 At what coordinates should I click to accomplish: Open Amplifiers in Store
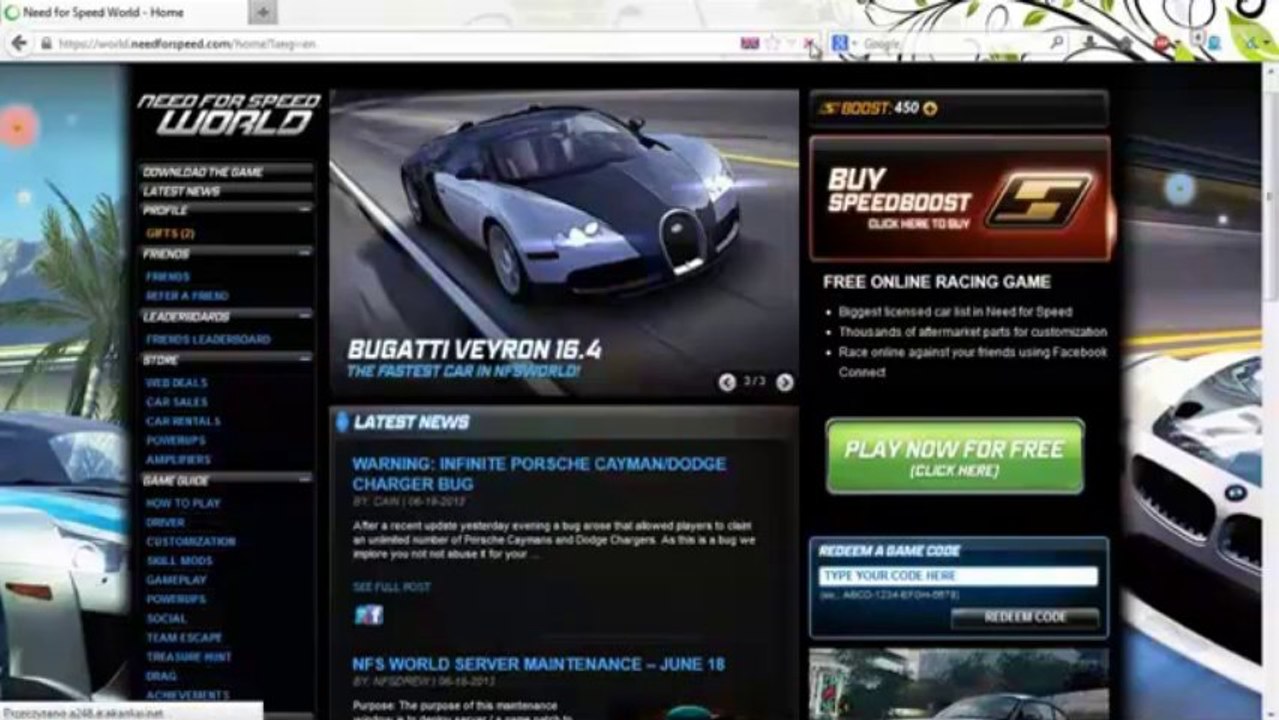(178, 460)
